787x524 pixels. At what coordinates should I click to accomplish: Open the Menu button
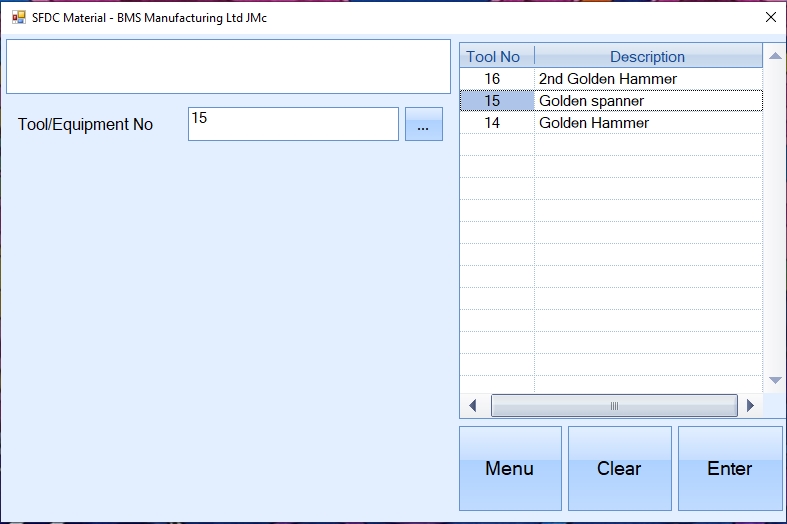coord(510,469)
